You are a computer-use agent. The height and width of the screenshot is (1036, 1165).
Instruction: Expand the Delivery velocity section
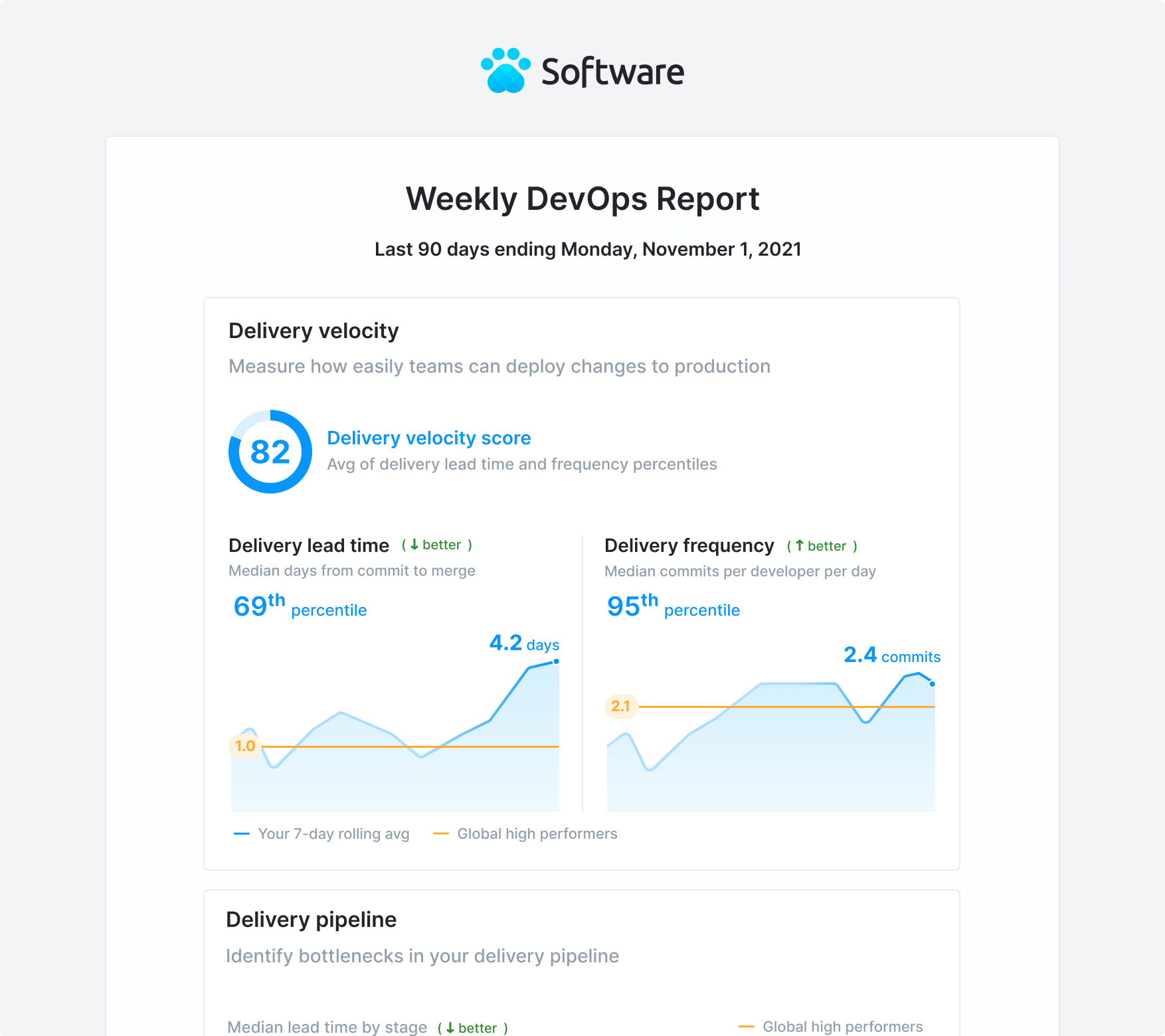314,331
